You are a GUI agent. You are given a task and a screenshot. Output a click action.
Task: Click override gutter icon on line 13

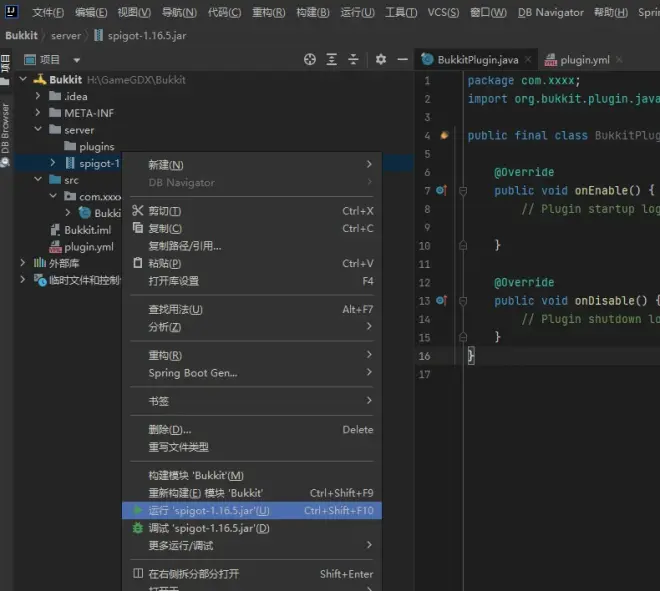pyautogui.click(x=441, y=301)
